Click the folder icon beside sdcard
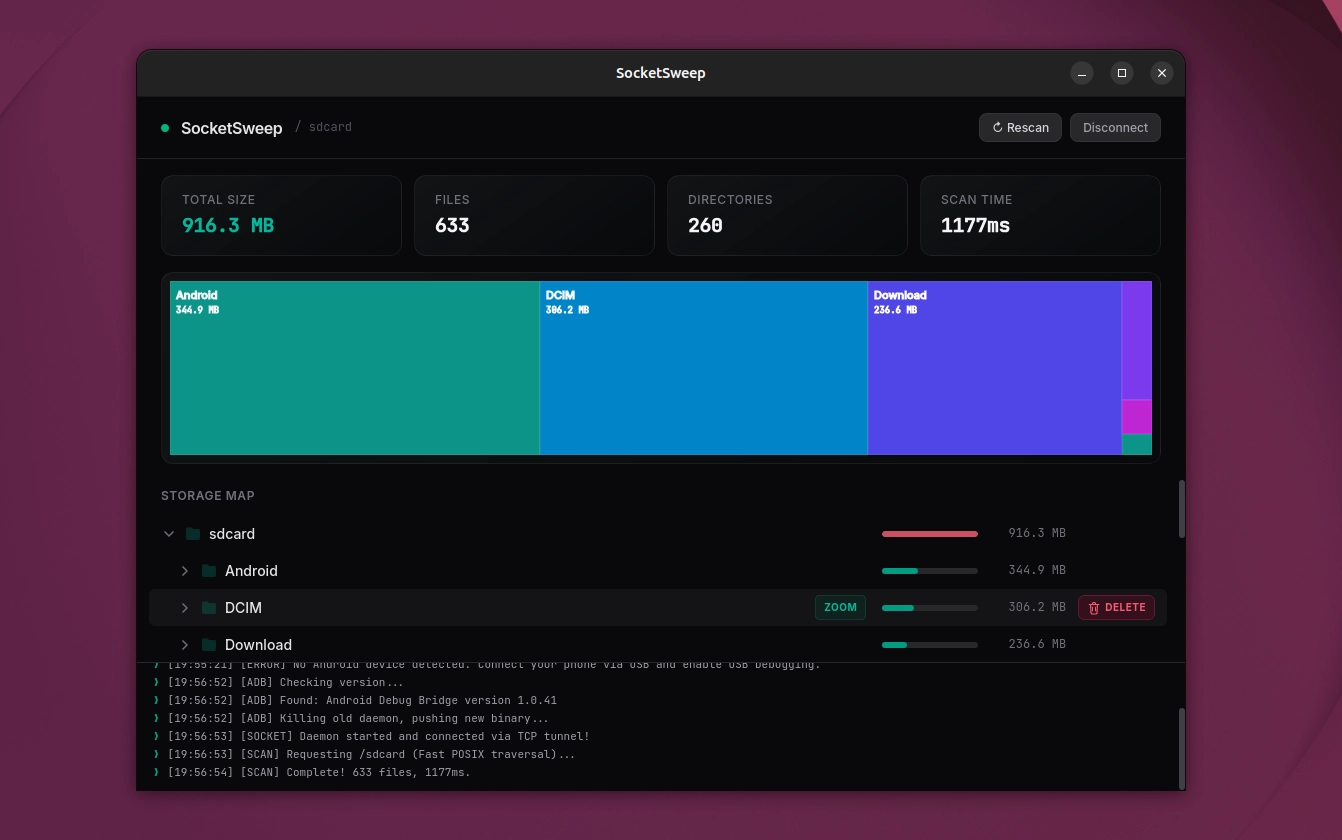Screen dimensions: 1342x840 coord(193,534)
